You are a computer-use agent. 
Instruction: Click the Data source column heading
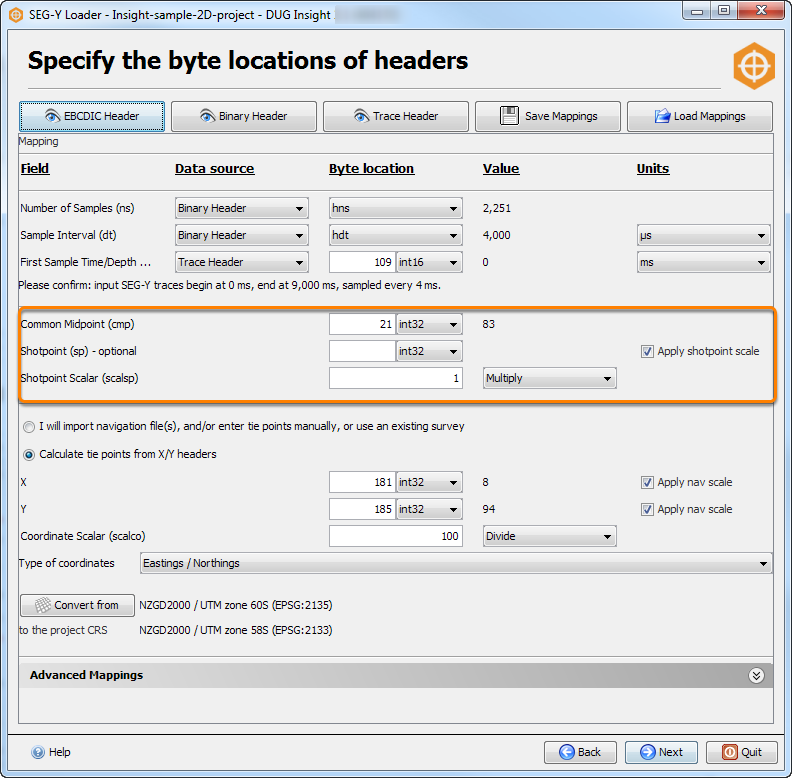coord(215,169)
